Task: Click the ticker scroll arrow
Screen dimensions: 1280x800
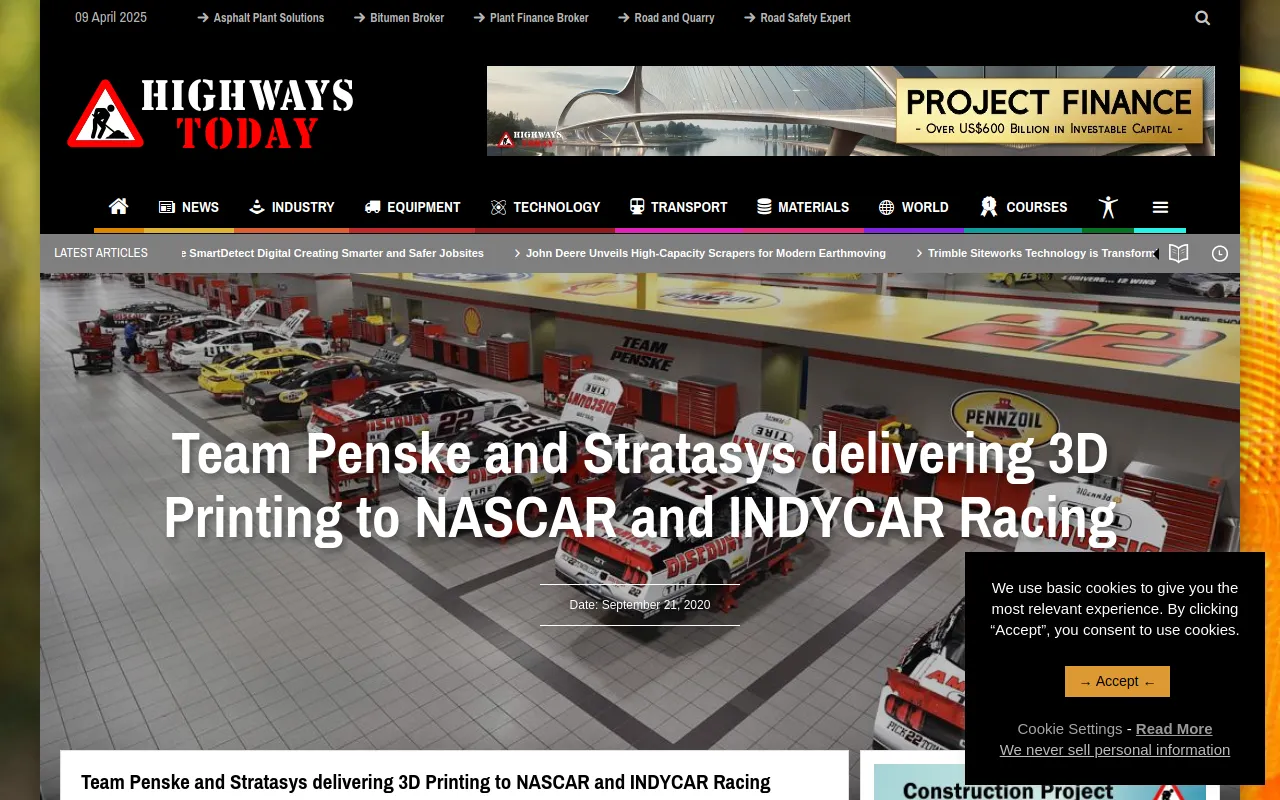Action: pyautogui.click(x=1156, y=254)
